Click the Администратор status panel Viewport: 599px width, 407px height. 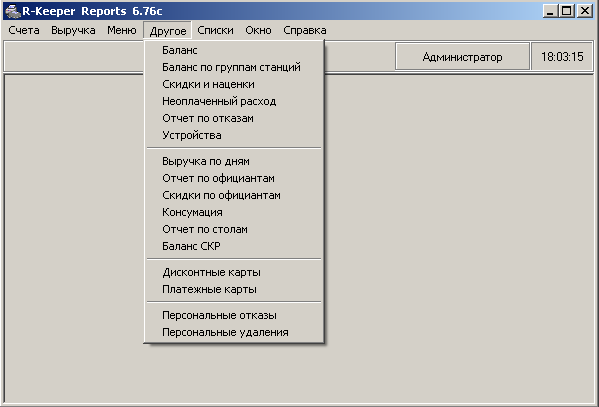[462, 57]
